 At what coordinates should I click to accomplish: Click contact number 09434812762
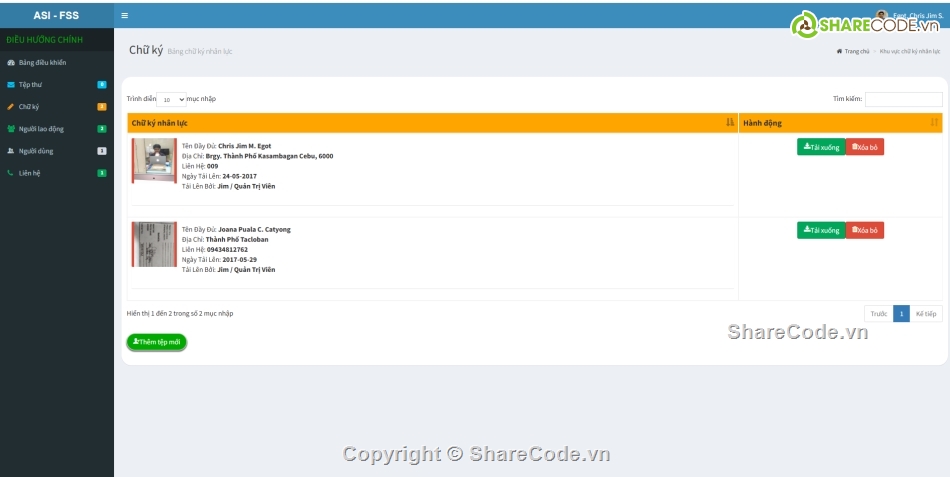pyautogui.click(x=227, y=250)
